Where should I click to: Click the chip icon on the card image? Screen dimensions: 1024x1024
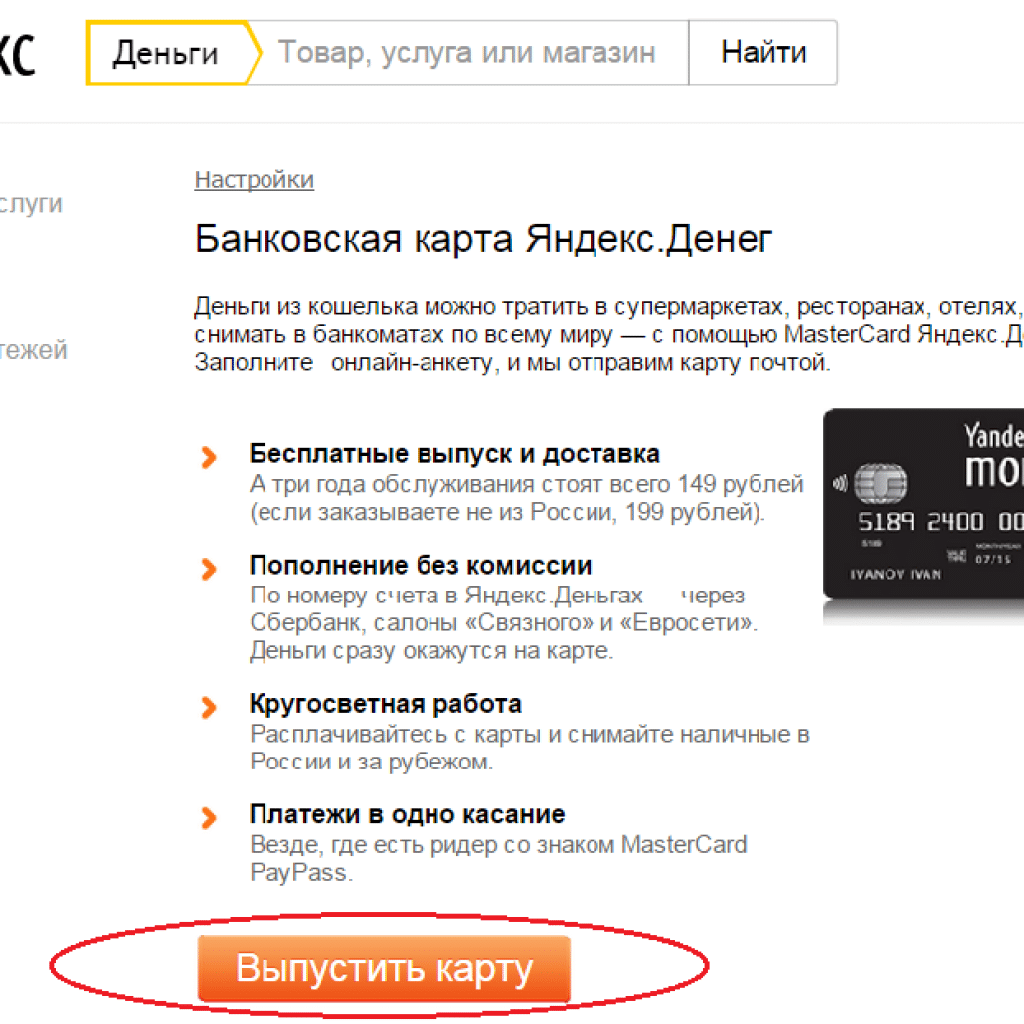(x=881, y=483)
